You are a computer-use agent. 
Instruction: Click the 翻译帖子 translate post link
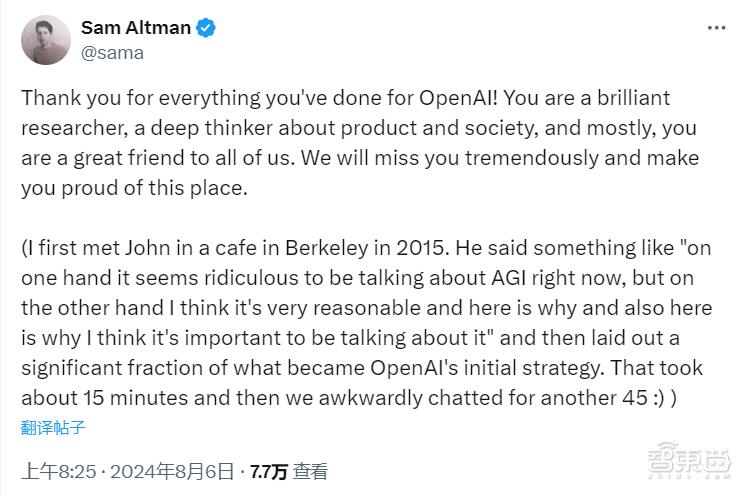tap(53, 429)
